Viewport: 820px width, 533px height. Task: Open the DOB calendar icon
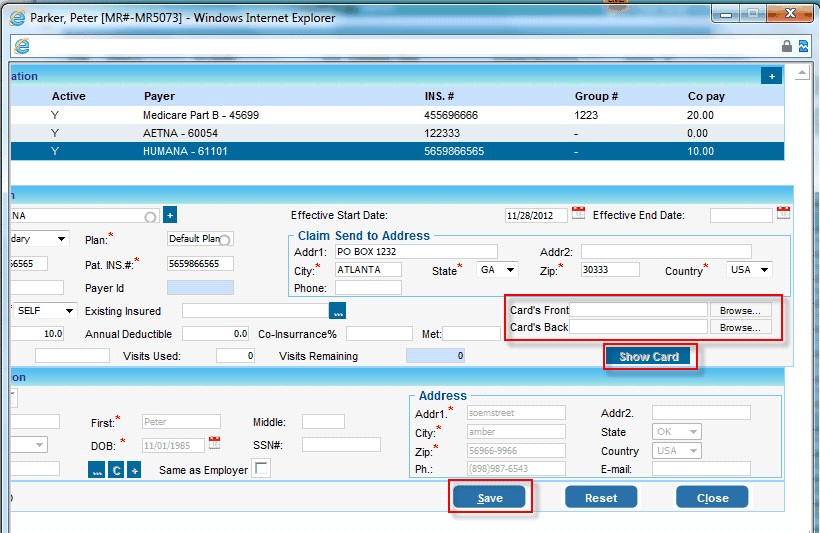pos(214,444)
